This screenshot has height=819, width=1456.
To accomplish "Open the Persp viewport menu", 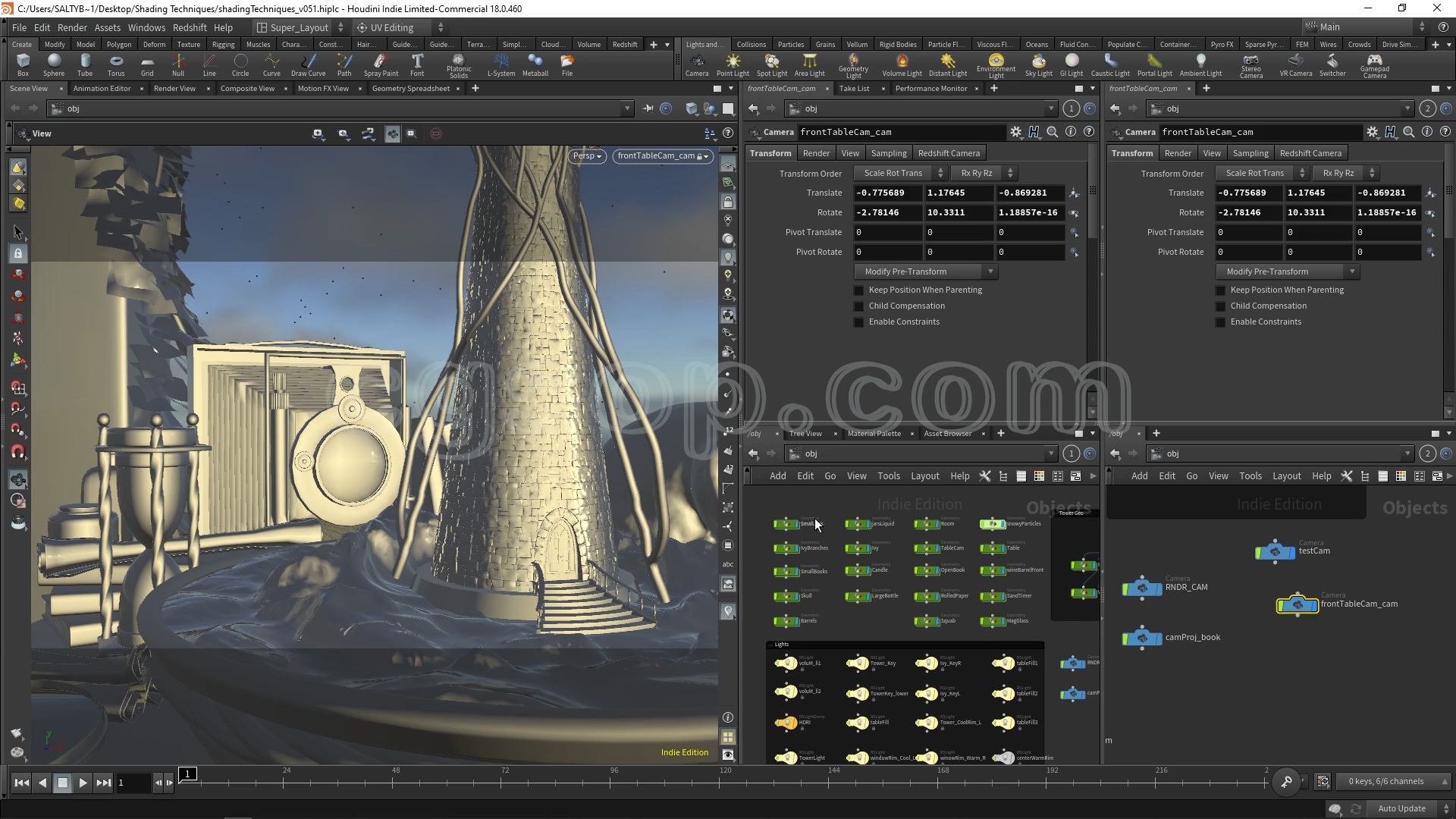I will [587, 156].
